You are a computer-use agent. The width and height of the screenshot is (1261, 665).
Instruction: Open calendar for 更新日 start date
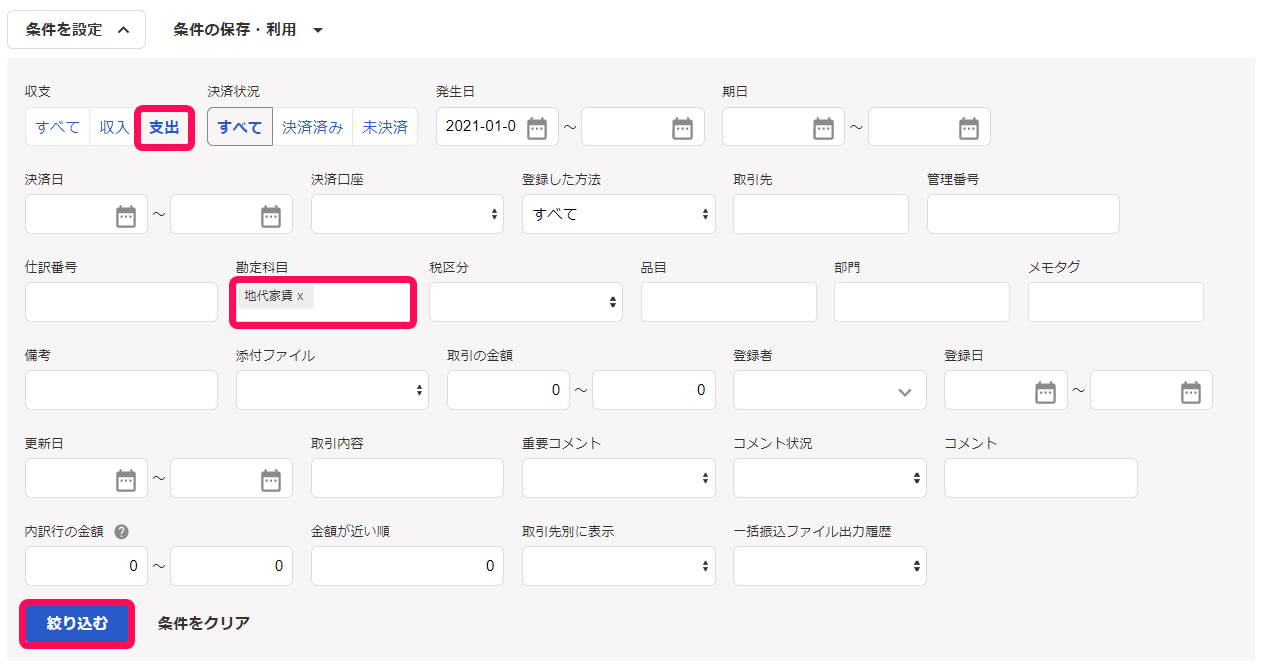126,479
